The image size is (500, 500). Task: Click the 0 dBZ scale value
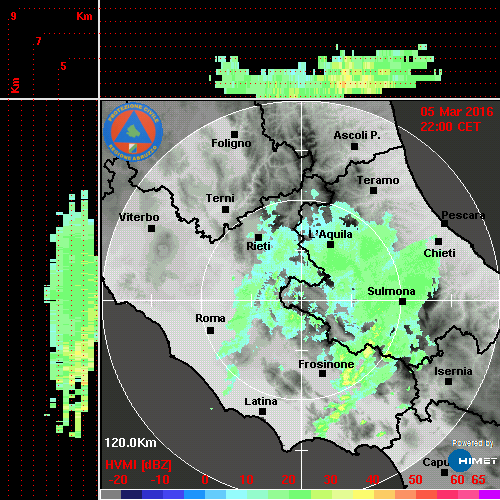point(205,480)
